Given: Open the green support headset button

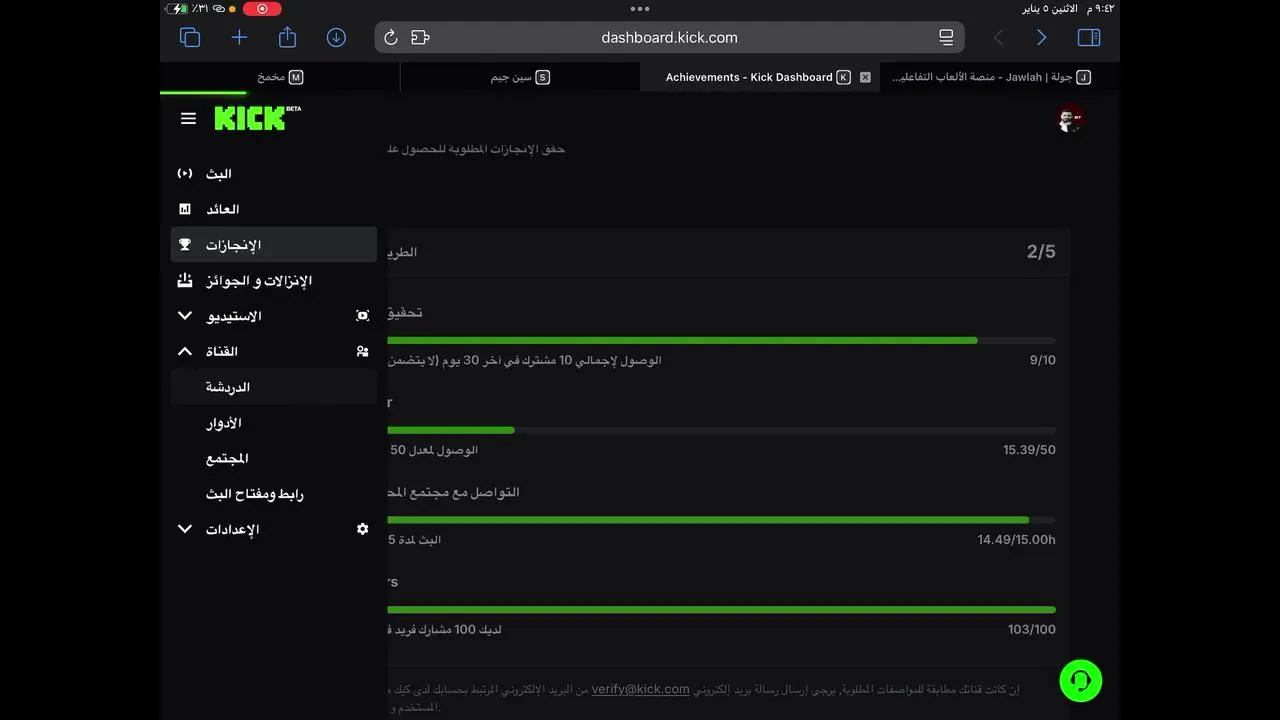Looking at the screenshot, I should click(1081, 681).
